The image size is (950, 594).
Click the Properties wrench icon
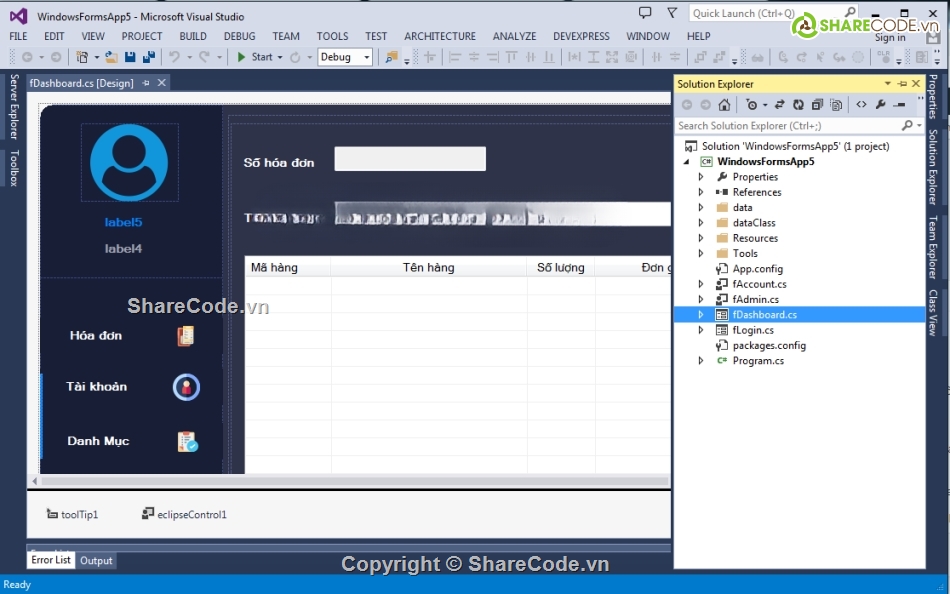click(880, 105)
